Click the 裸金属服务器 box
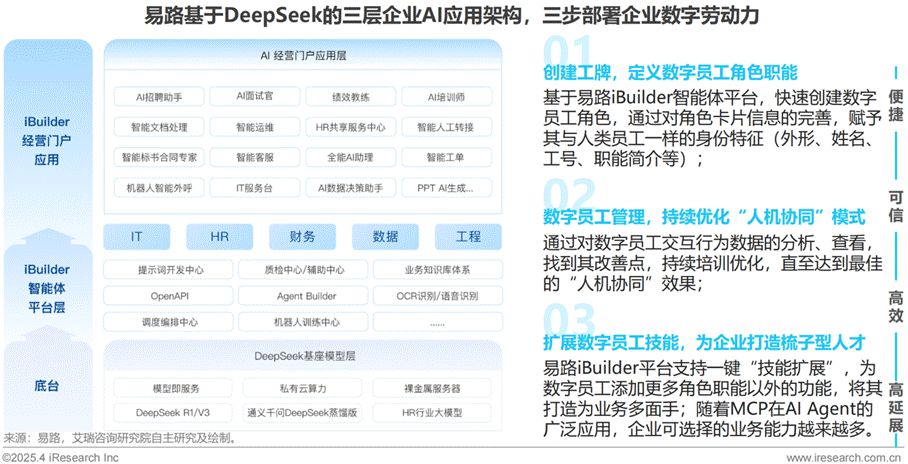This screenshot has height=464, width=908. [x=432, y=388]
